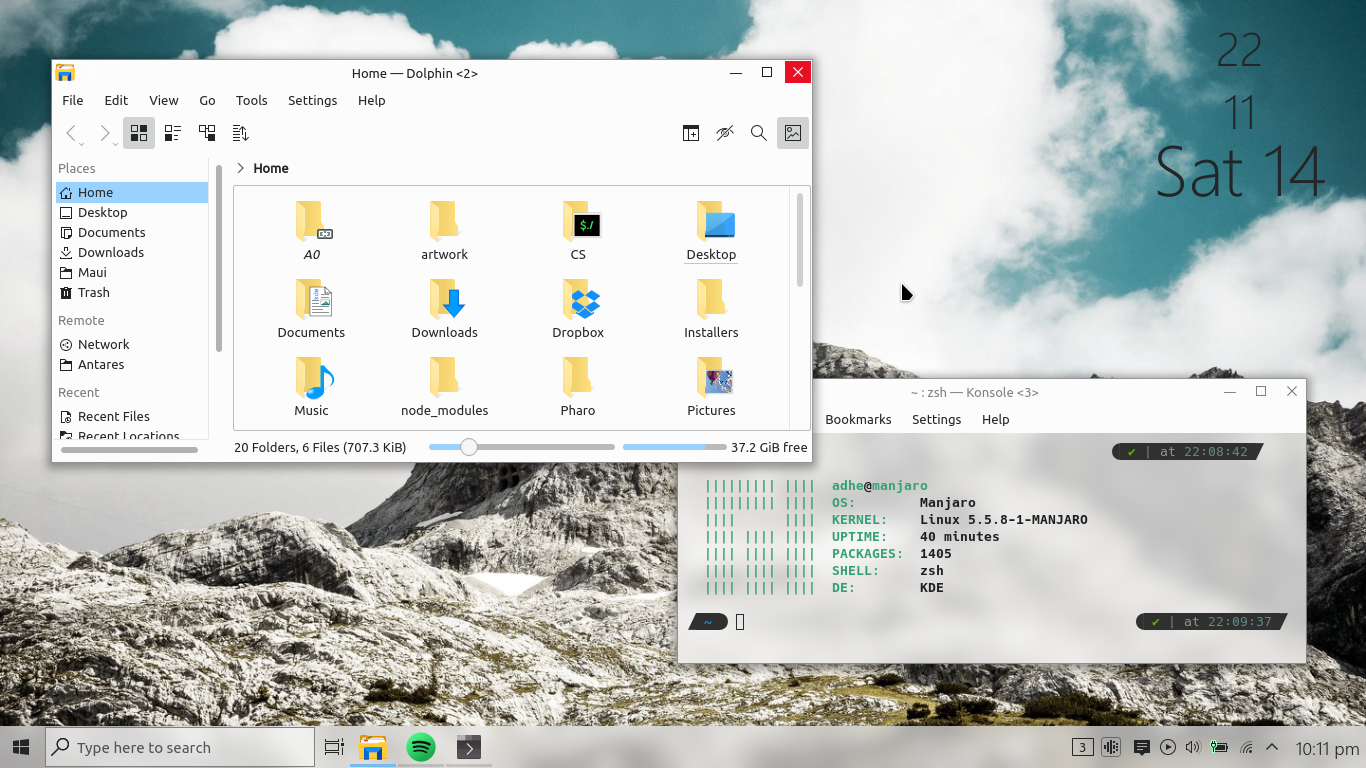Click the Split view toolbar icon
This screenshot has width=1366, height=768.
point(691,133)
